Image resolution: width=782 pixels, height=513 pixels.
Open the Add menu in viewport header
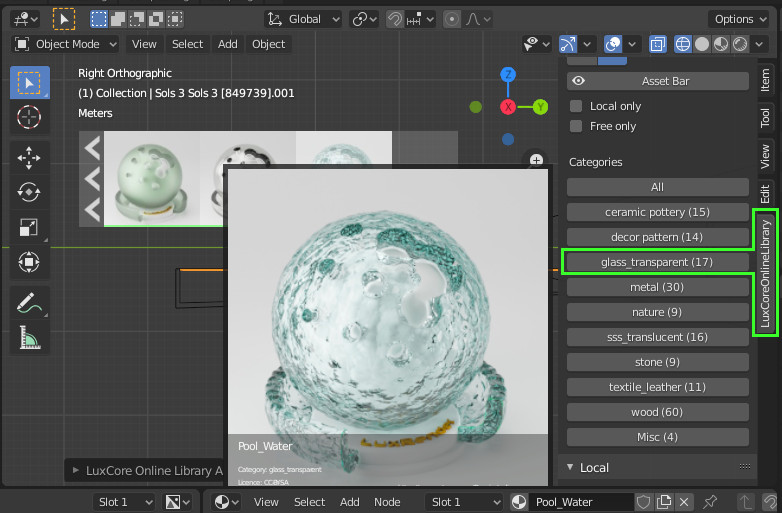[228, 44]
